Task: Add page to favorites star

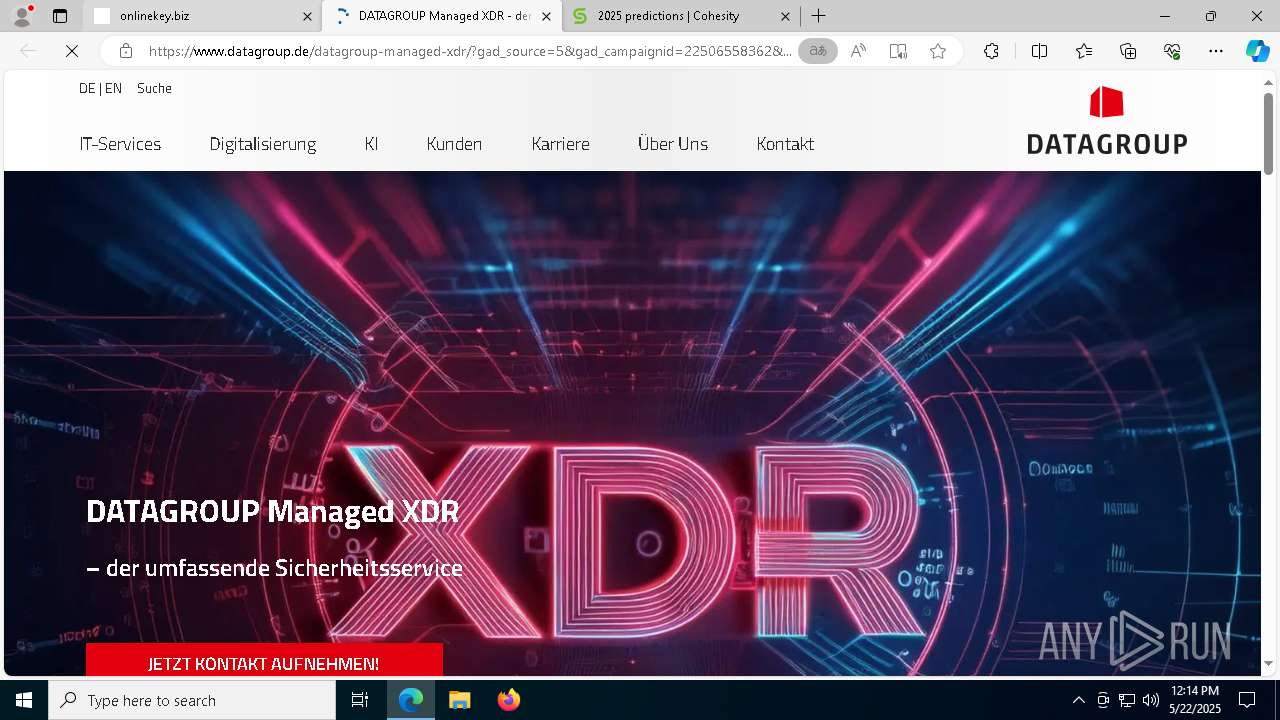Action: (x=938, y=52)
